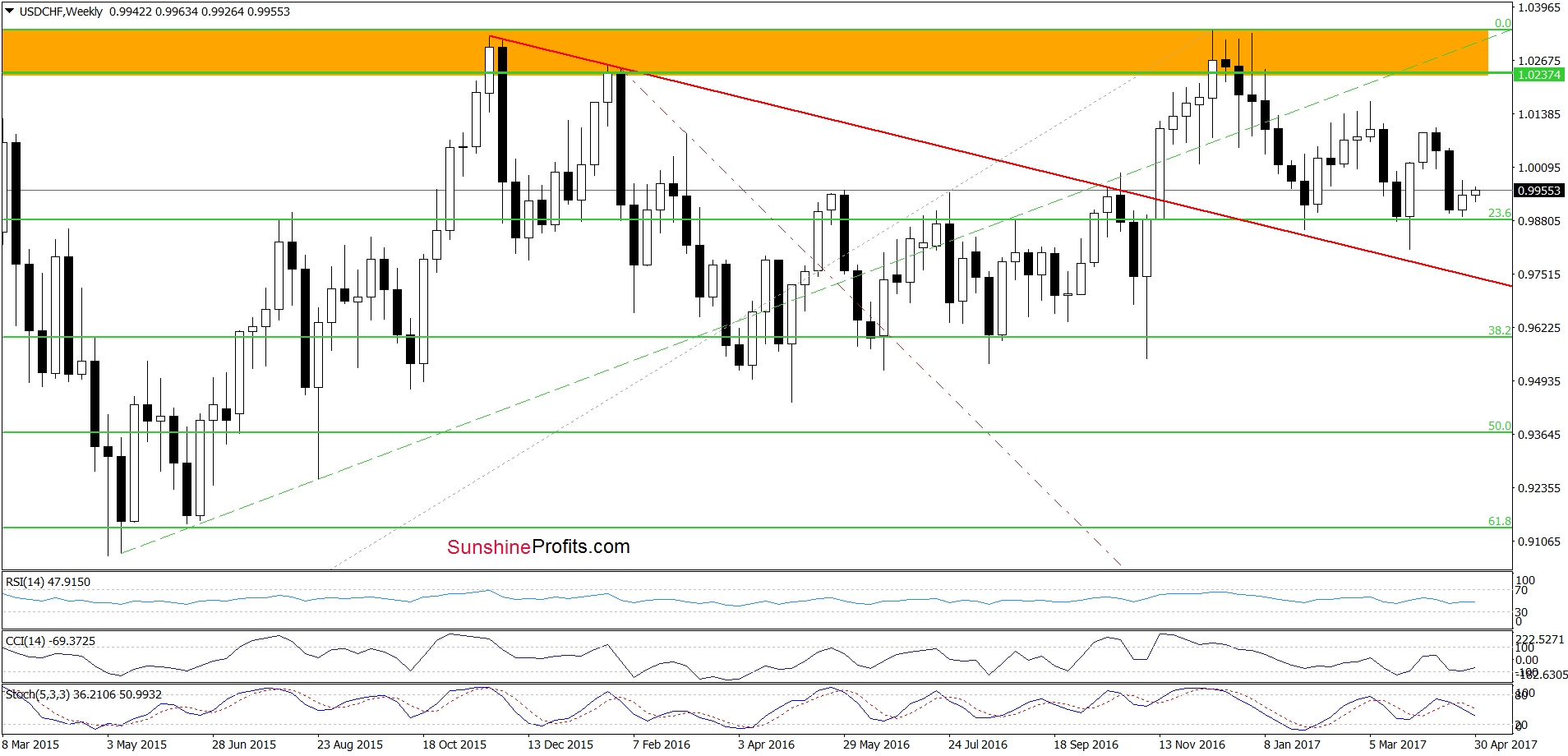Click the 18 Sep 2016 date label
The image size is (1568, 756).
1086,744
